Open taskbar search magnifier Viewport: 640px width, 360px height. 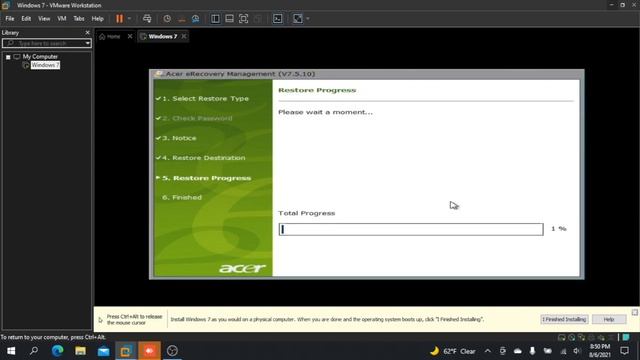(x=34, y=351)
